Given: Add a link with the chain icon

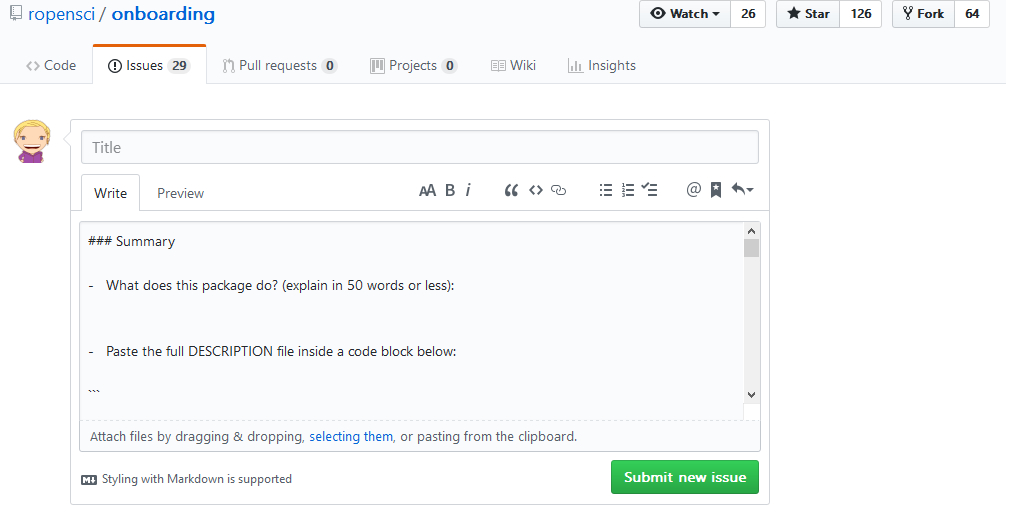Looking at the screenshot, I should pos(559,190).
